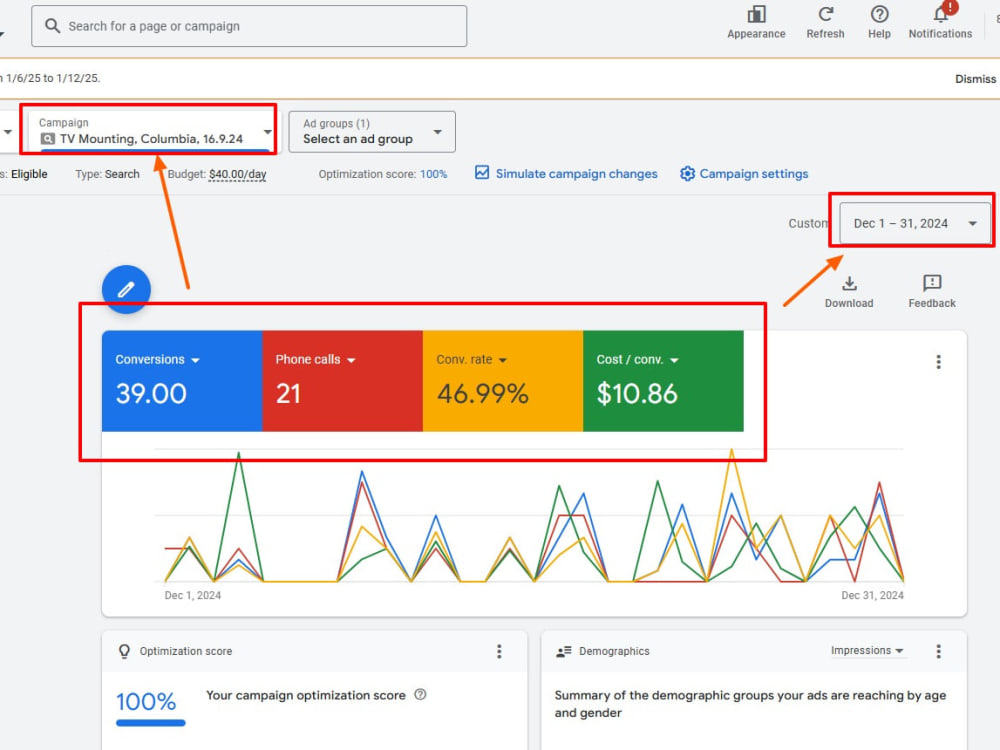Image resolution: width=1000 pixels, height=750 pixels.
Task: Click the Eligible status text
Action: tap(29, 174)
